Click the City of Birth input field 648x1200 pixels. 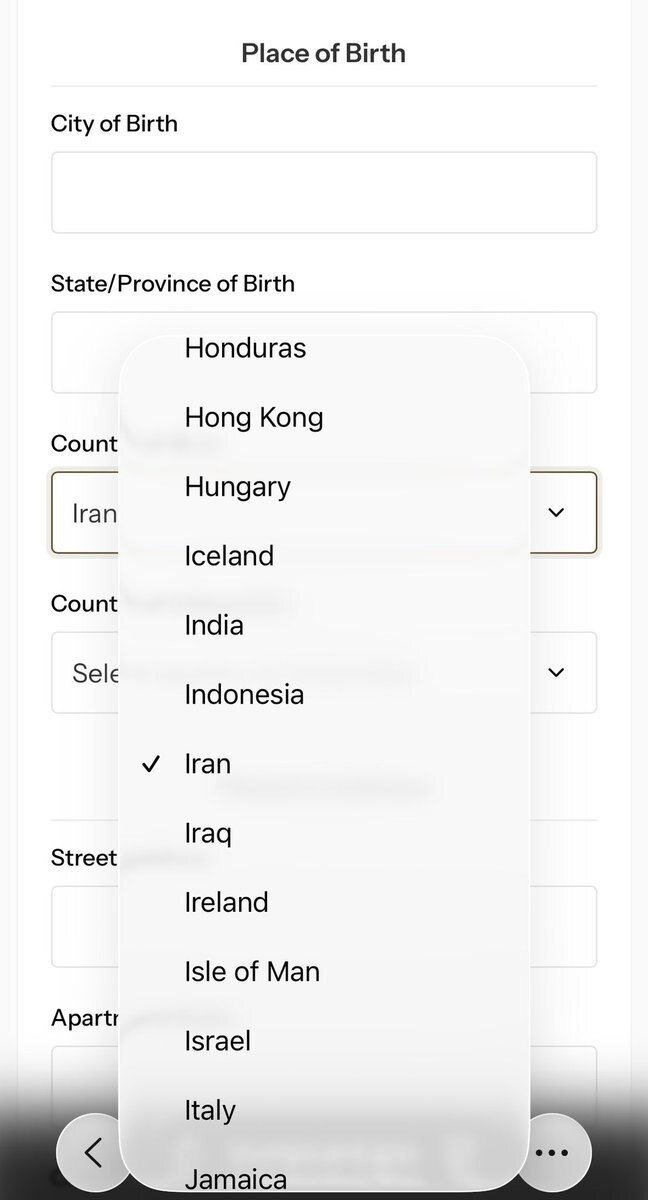pos(324,192)
